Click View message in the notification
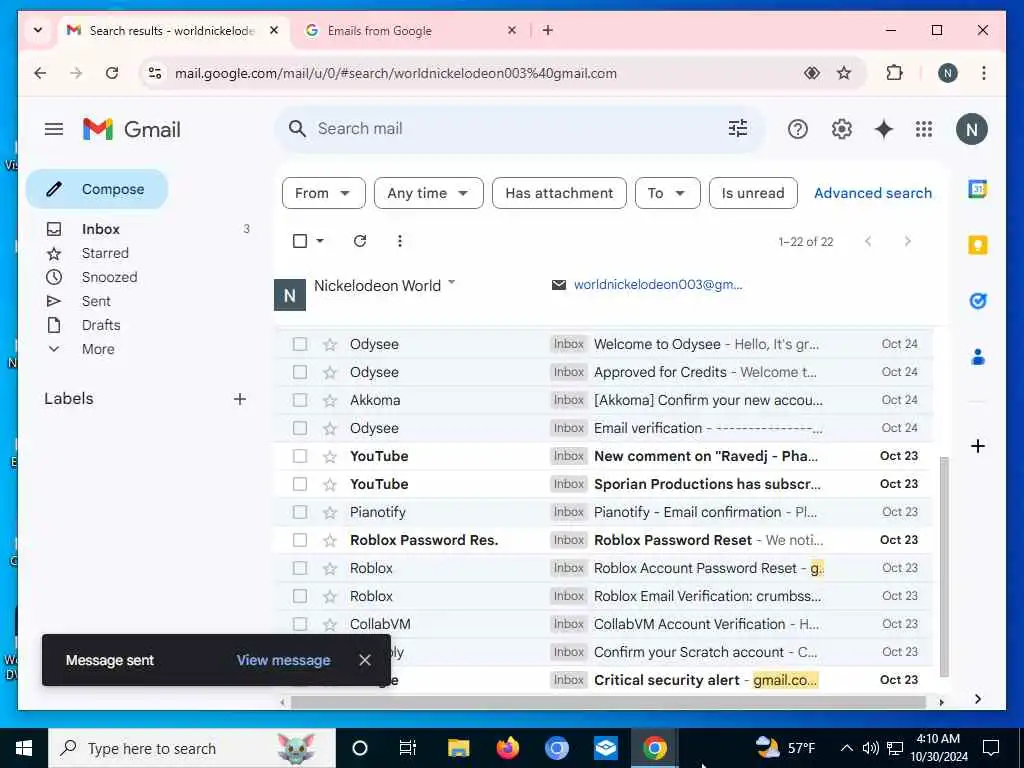 tap(283, 660)
